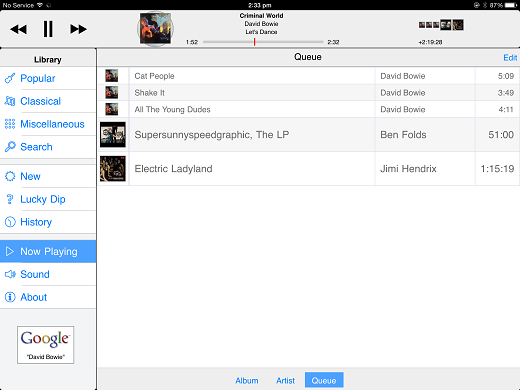The width and height of the screenshot is (520, 390).
Task: Click David Bowie in Cat People row
Action: pyautogui.click(x=403, y=76)
